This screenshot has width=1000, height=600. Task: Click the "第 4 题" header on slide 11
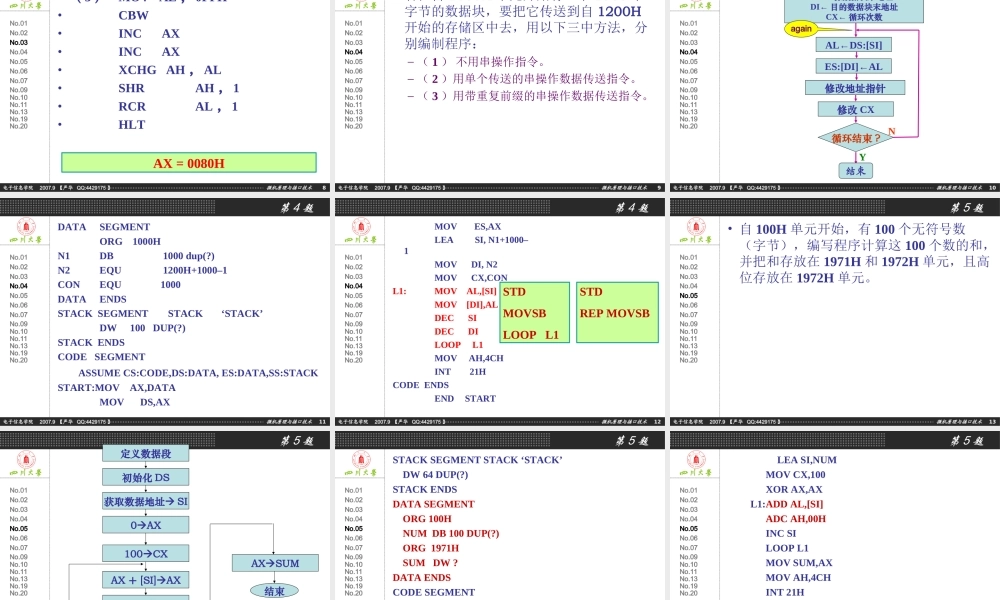tap(295, 207)
